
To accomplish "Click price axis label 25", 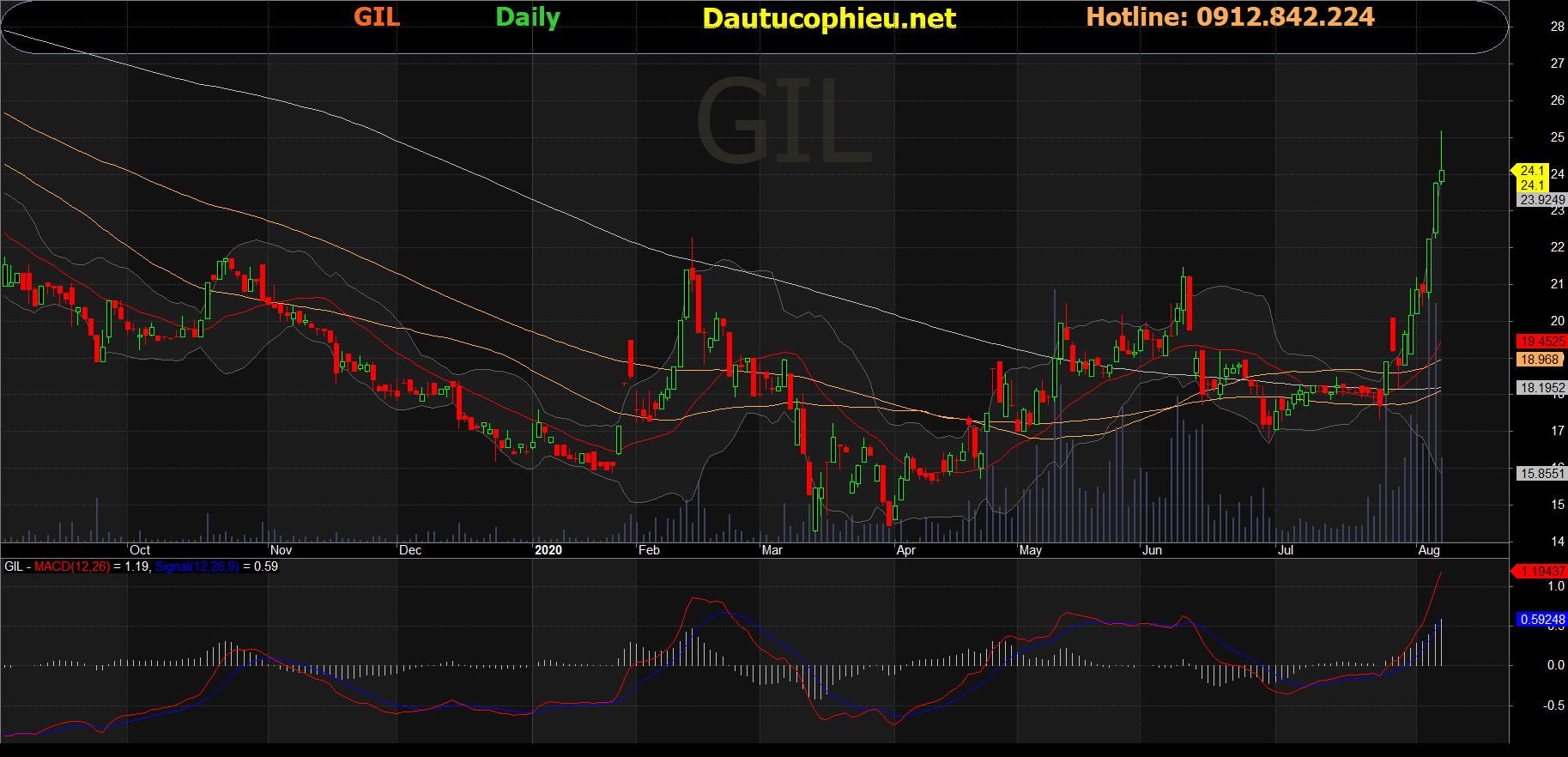I will pos(1558,137).
